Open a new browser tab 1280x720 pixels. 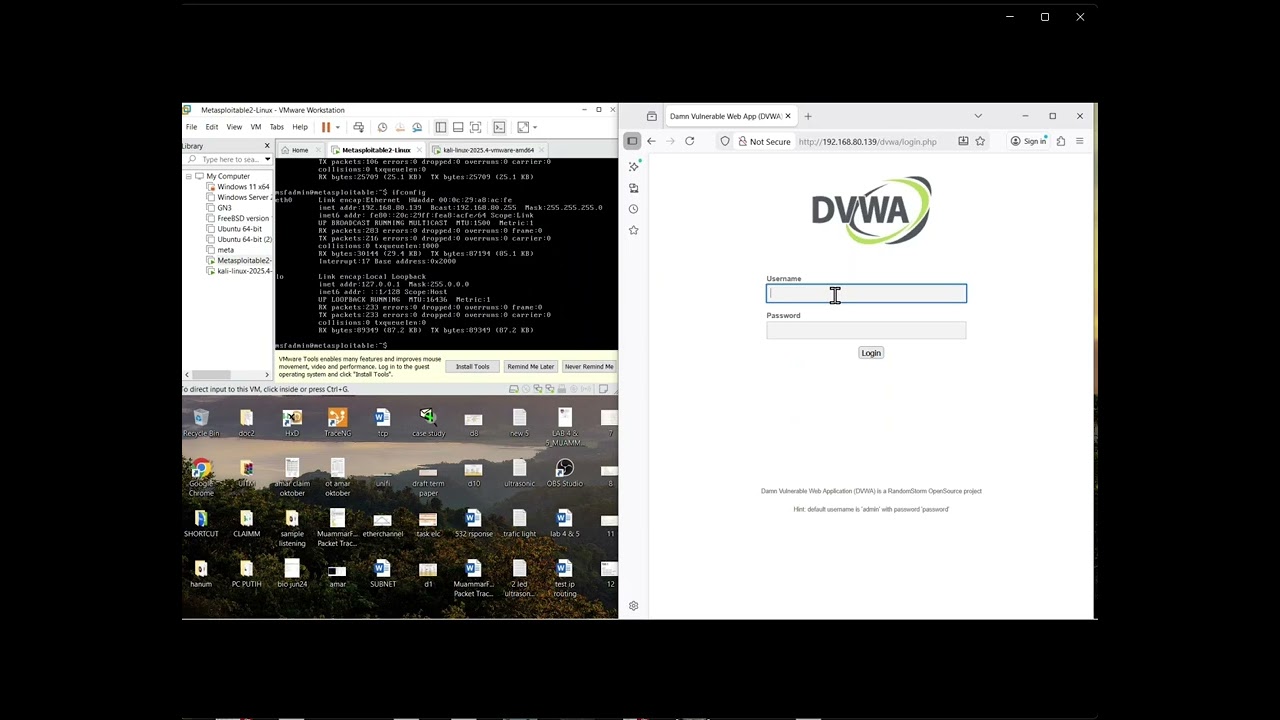pos(808,116)
